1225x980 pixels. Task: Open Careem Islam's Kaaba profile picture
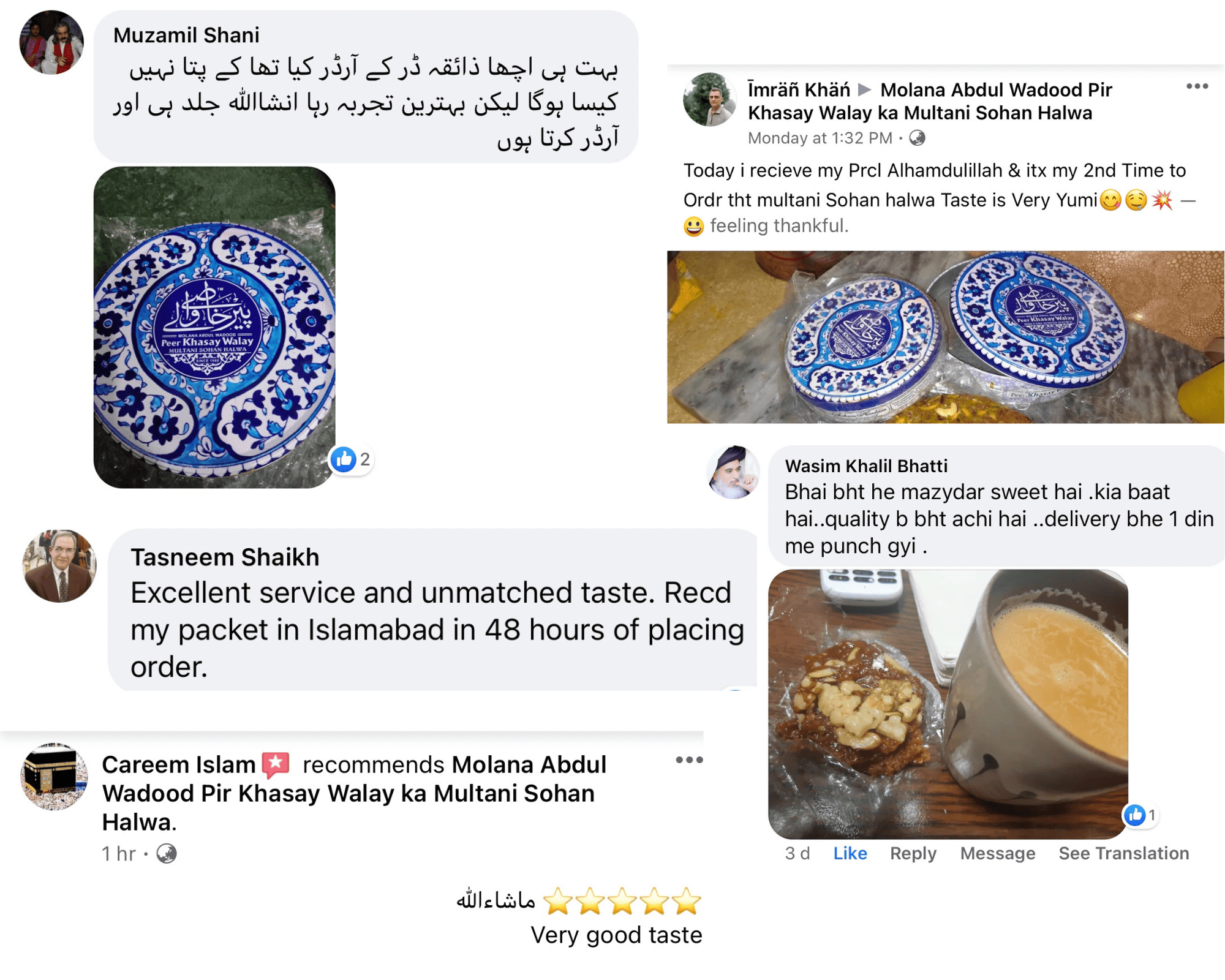[x=54, y=777]
